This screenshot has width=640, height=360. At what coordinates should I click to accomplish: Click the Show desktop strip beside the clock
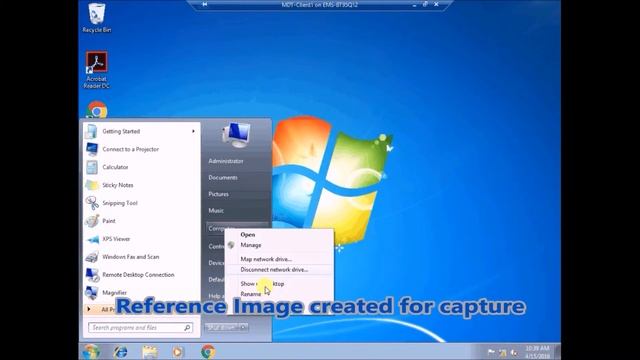[558, 351]
